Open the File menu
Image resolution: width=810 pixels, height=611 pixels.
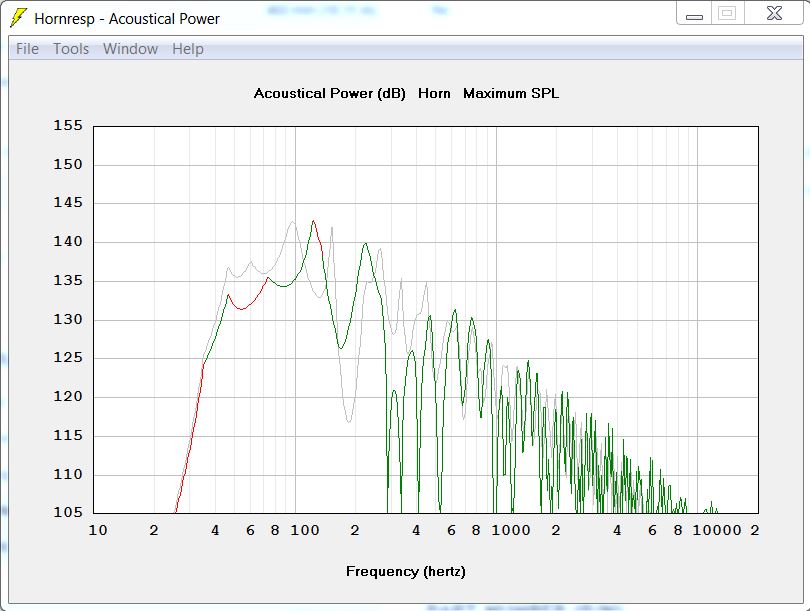point(27,49)
